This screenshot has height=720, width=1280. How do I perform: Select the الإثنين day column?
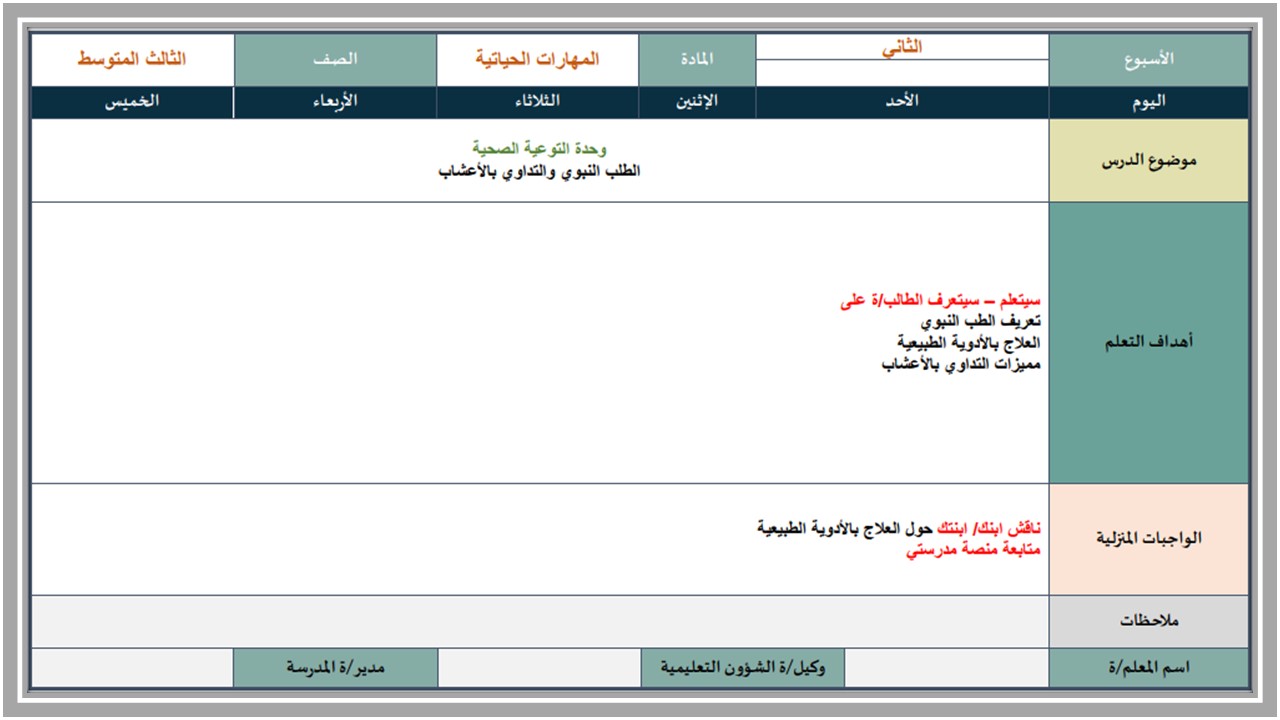point(697,102)
